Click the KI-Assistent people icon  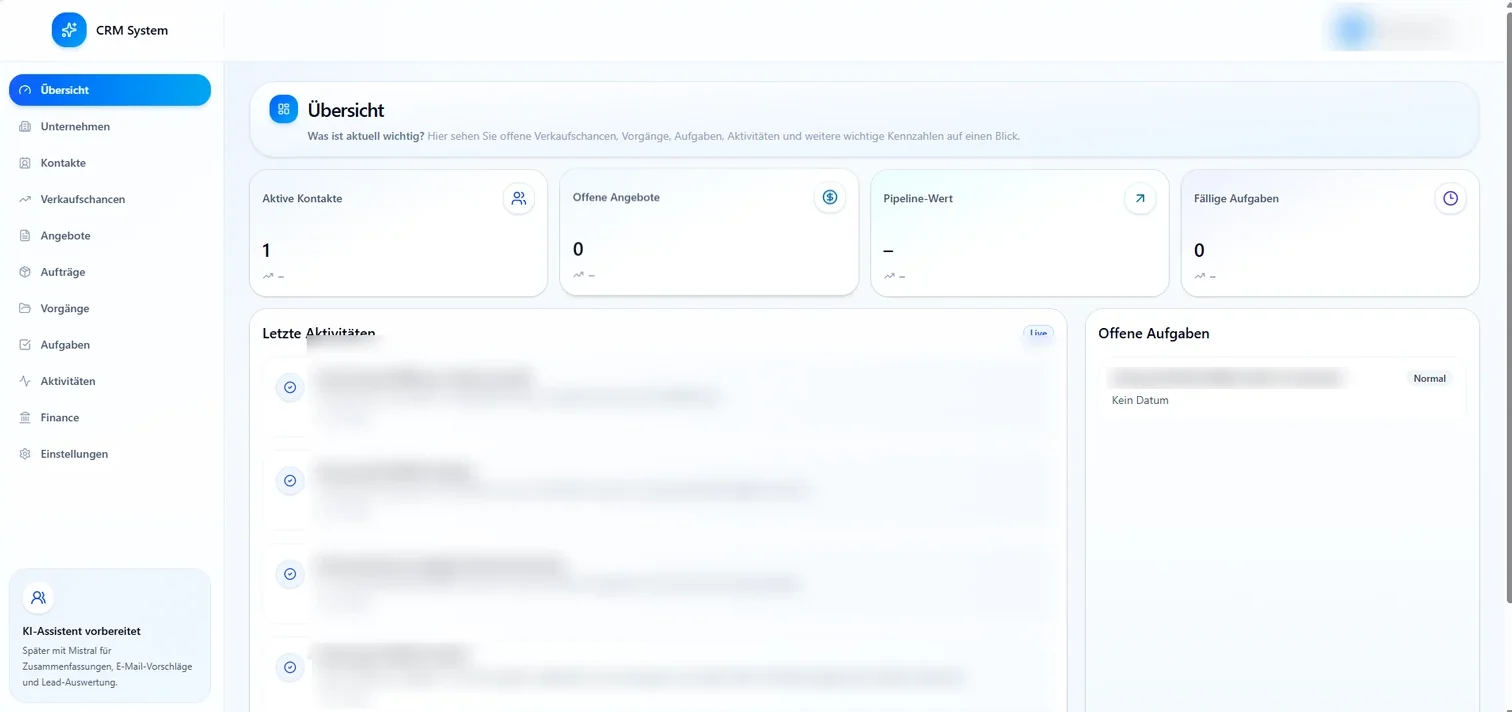coord(38,598)
